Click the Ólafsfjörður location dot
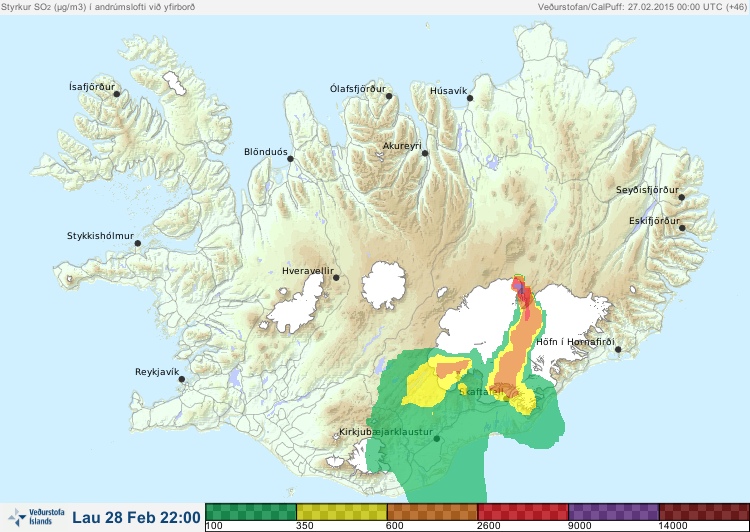This screenshot has width=750, height=532. [389, 96]
